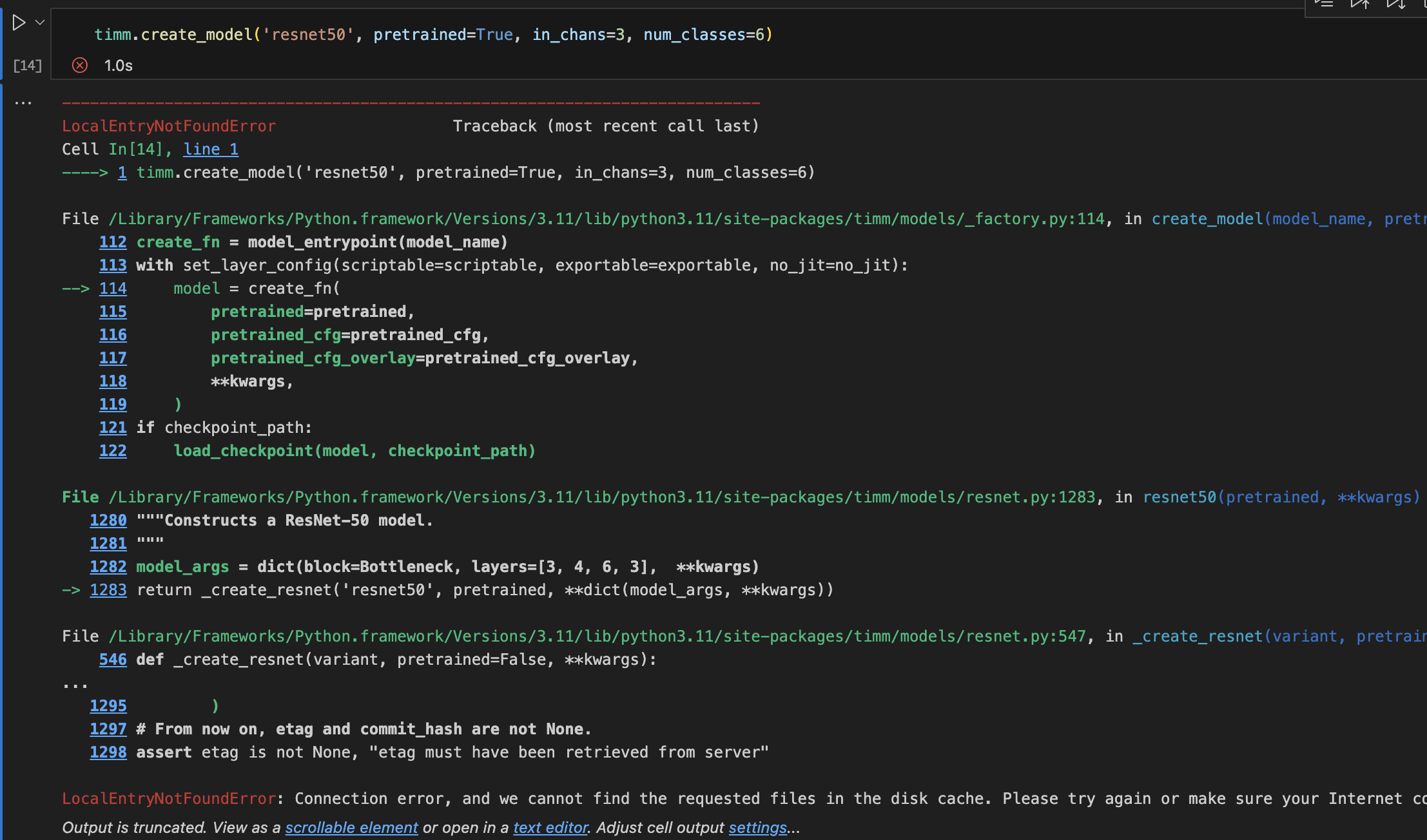The width and height of the screenshot is (1427, 840).
Task: Jump to line 121 link
Action: click(113, 428)
